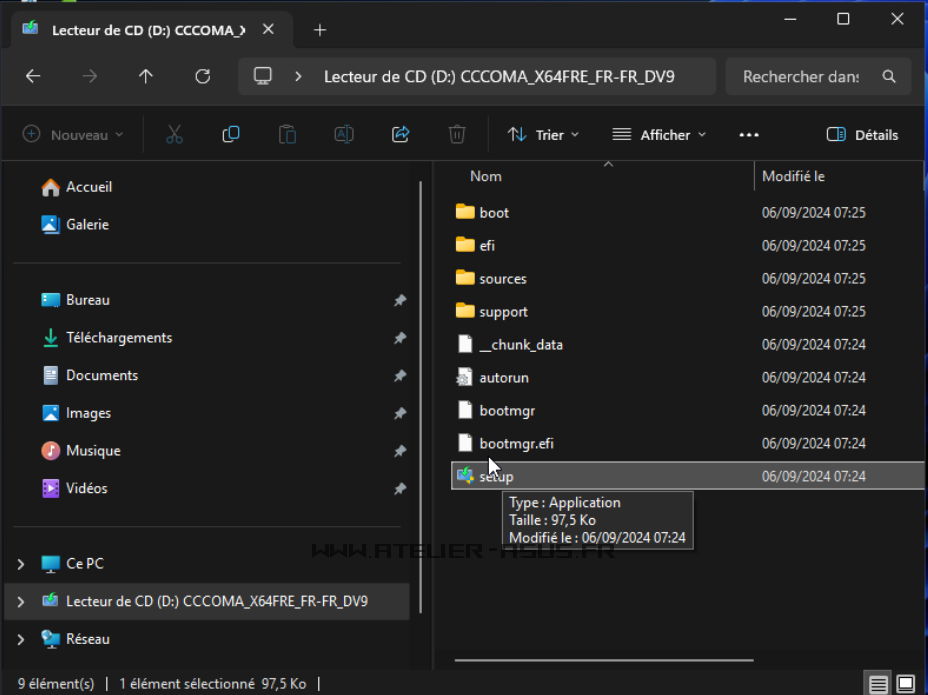Image resolution: width=928 pixels, height=695 pixels.
Task: Click the PC monitor icon in address bar
Action: click(x=263, y=76)
